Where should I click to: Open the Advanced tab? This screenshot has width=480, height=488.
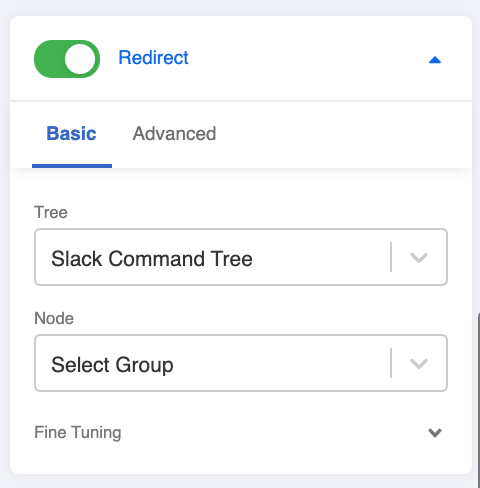[x=174, y=134]
